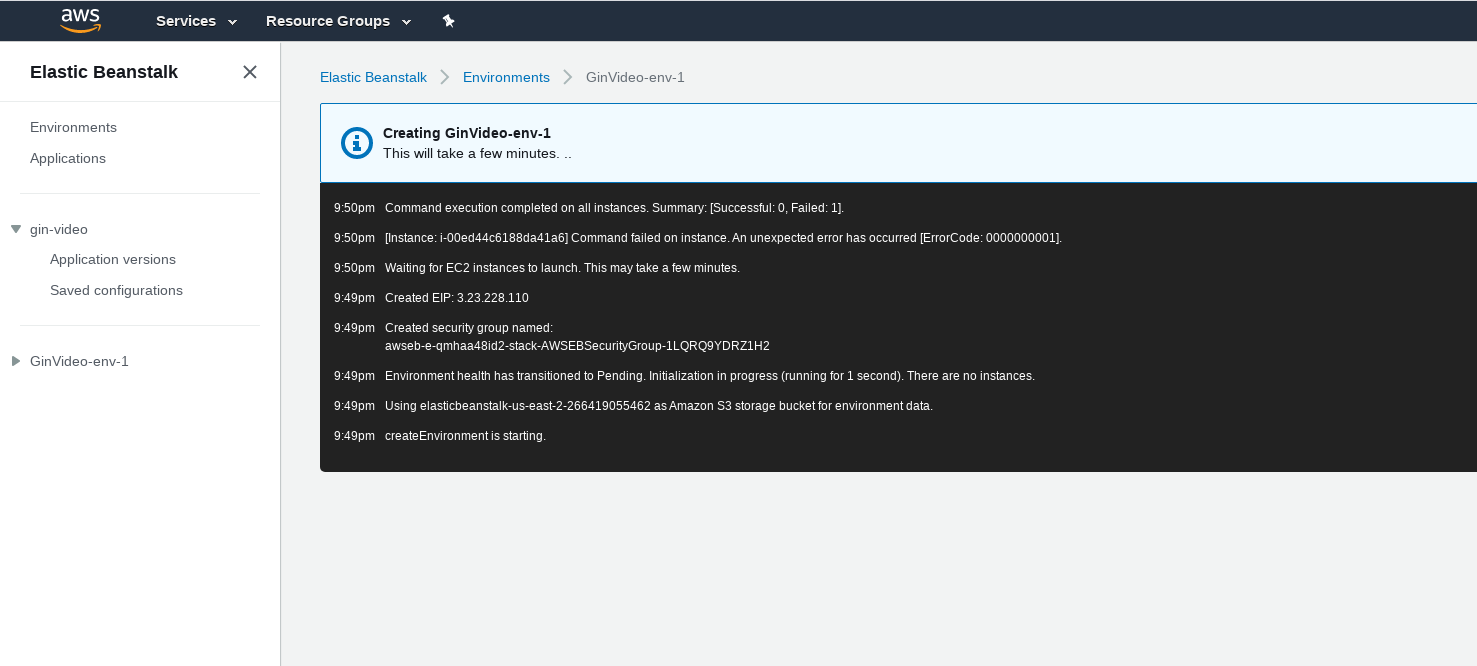The height and width of the screenshot is (666, 1477).
Task: Open the Services dropdown menu
Action: [196, 21]
